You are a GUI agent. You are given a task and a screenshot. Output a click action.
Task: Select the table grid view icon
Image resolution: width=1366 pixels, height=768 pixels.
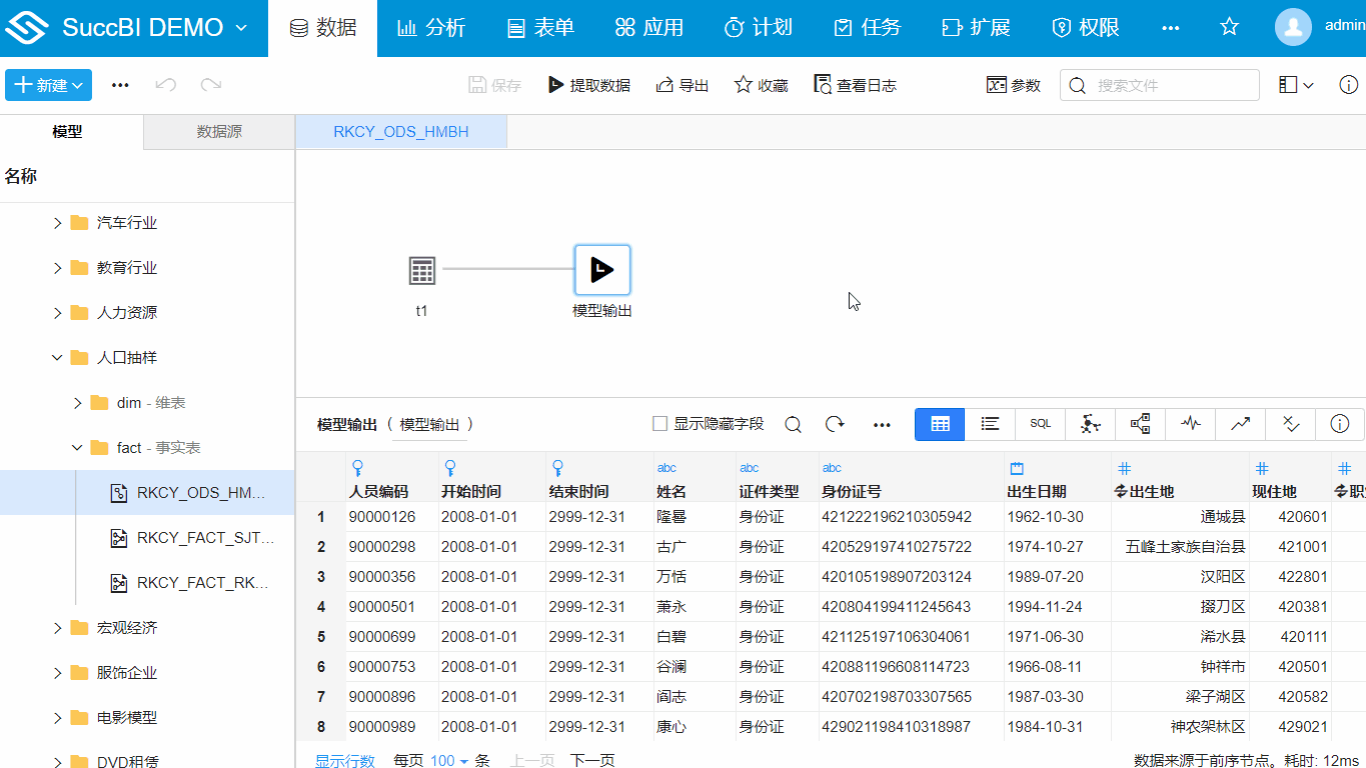click(x=939, y=424)
